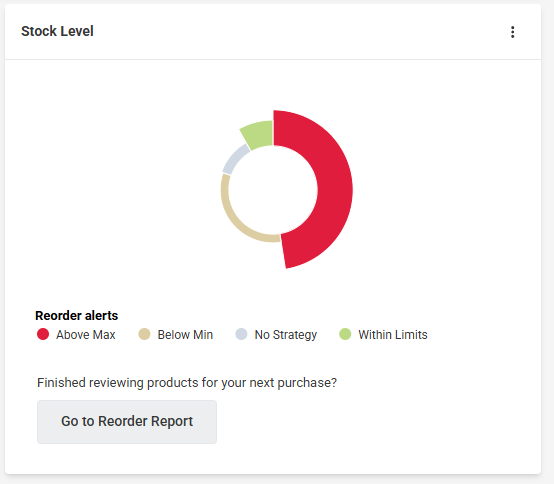Image resolution: width=554 pixels, height=484 pixels.
Task: Click the Go to Reorder Report button
Action: (x=127, y=422)
